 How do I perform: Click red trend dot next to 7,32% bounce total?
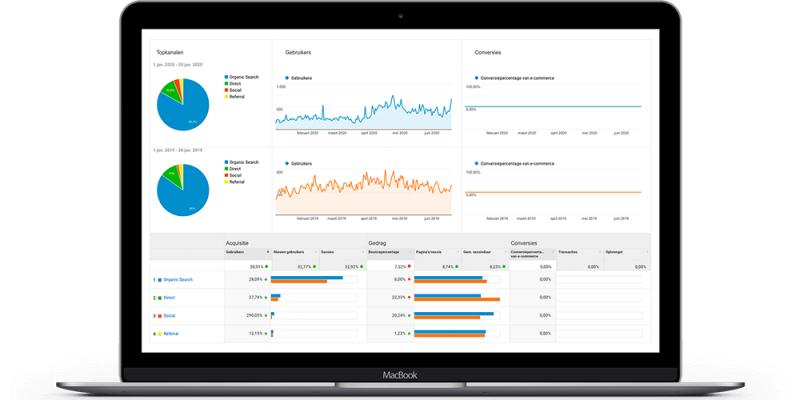[409, 266]
